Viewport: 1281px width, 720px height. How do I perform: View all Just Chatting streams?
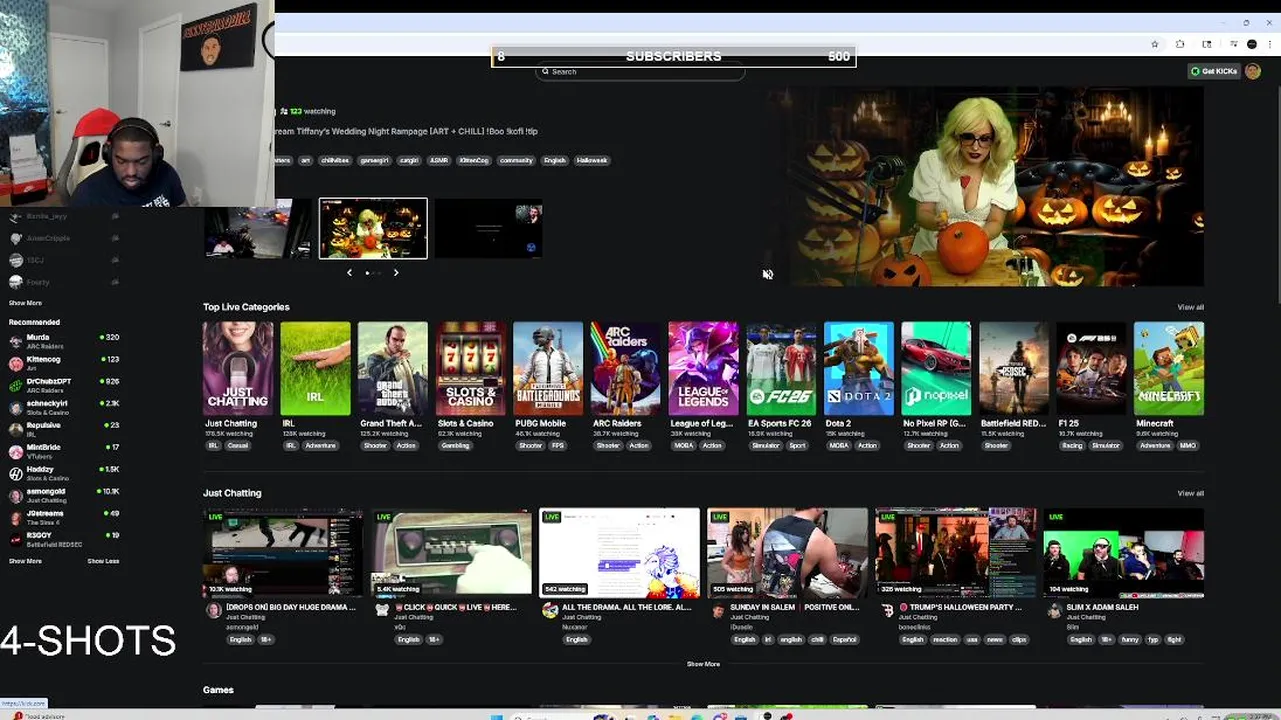[x=1190, y=493]
